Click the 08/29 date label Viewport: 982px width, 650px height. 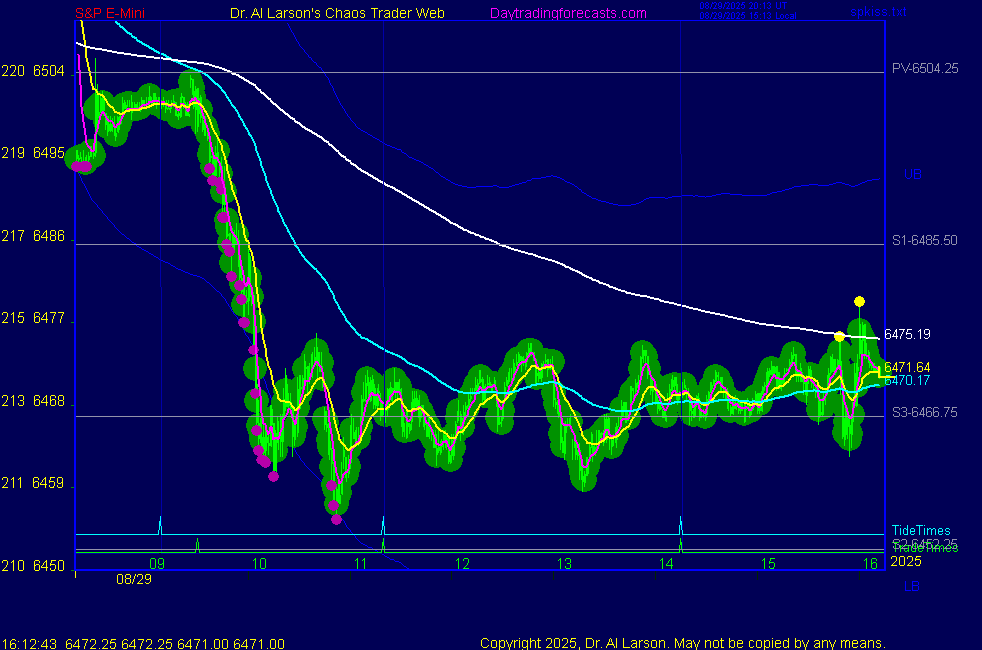(131, 579)
